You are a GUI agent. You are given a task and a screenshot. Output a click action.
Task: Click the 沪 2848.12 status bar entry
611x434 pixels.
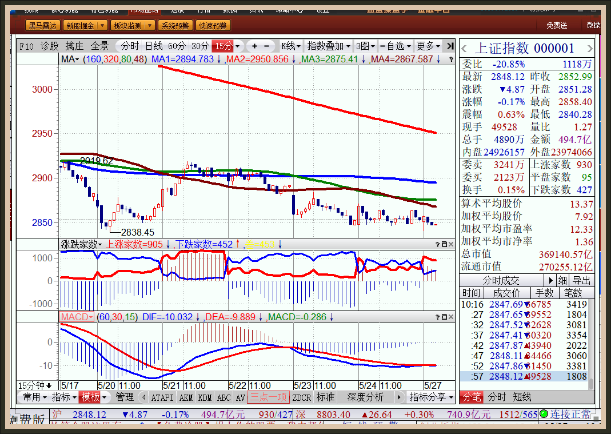(x=79, y=414)
